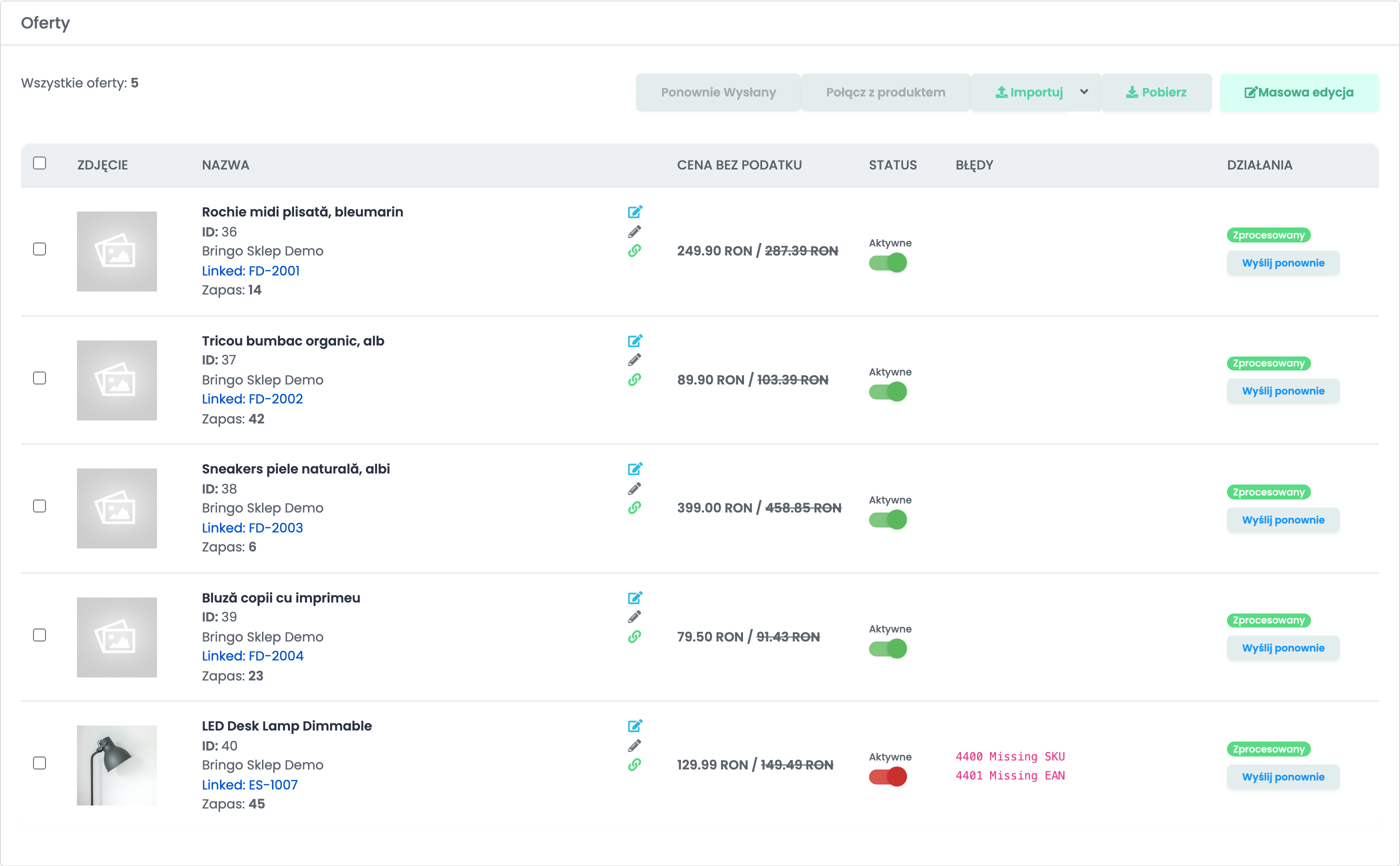Click the pencil icon for Tricou bumbac organic

[x=634, y=359]
